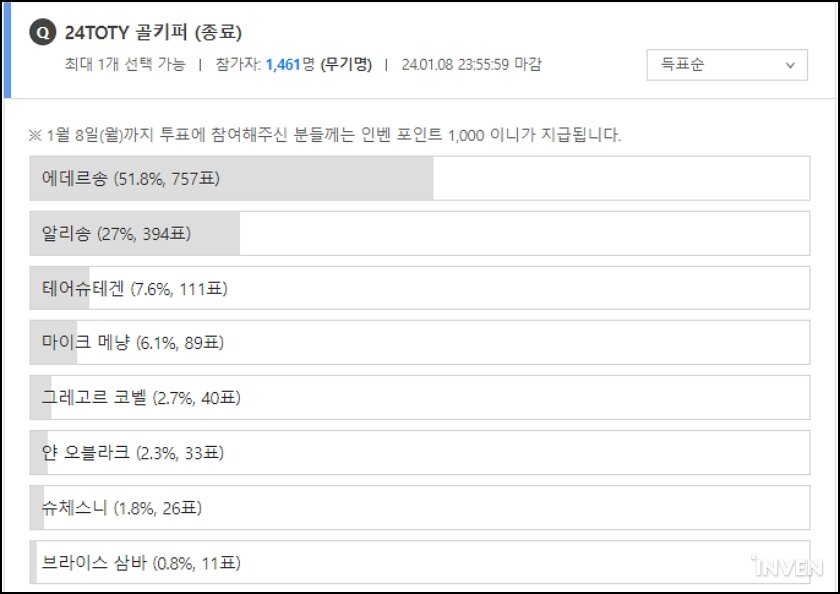Click the empty white area of the 브라이스 삼바 bar

(x=520, y=563)
